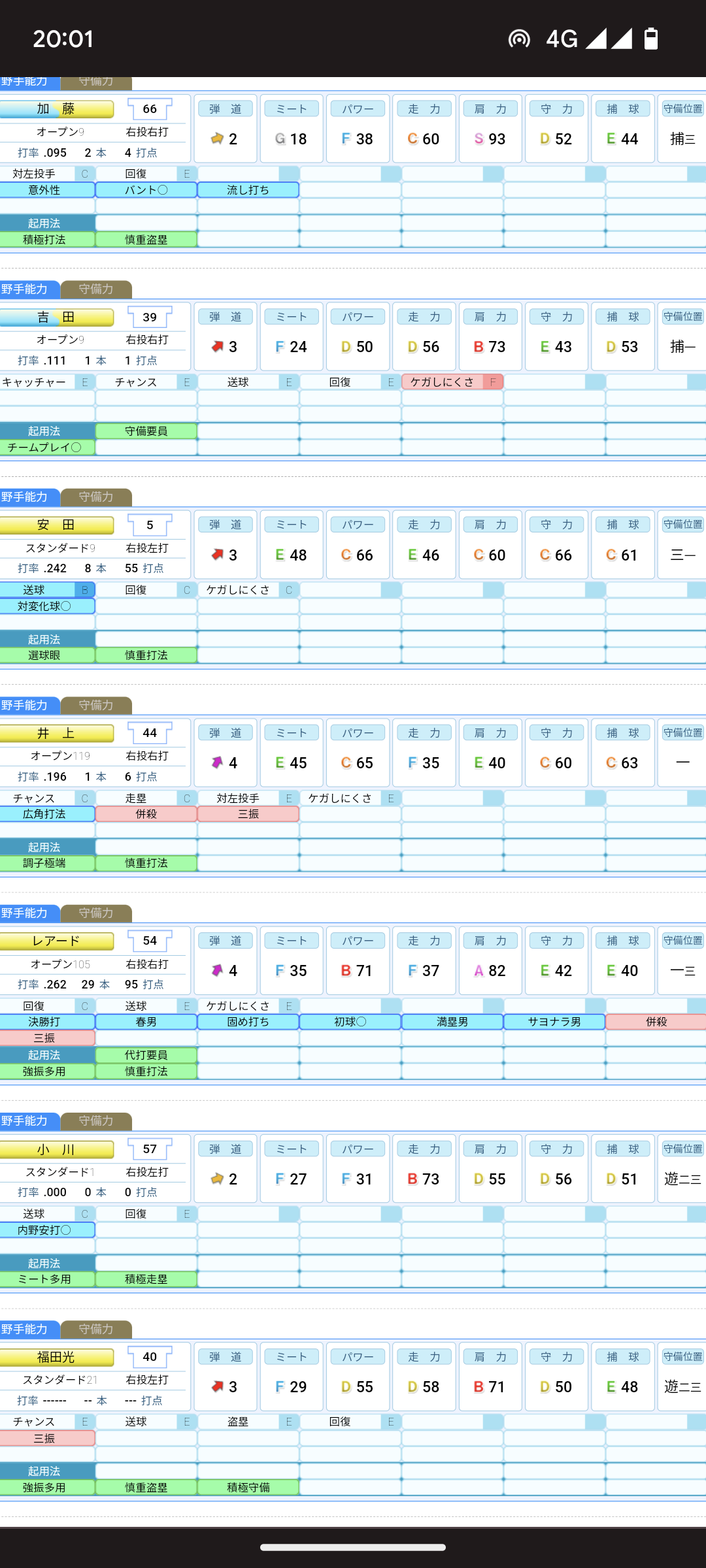Tap the 代打要員 tag for レアード
This screenshot has height=1568, width=706.
pyautogui.click(x=146, y=1055)
